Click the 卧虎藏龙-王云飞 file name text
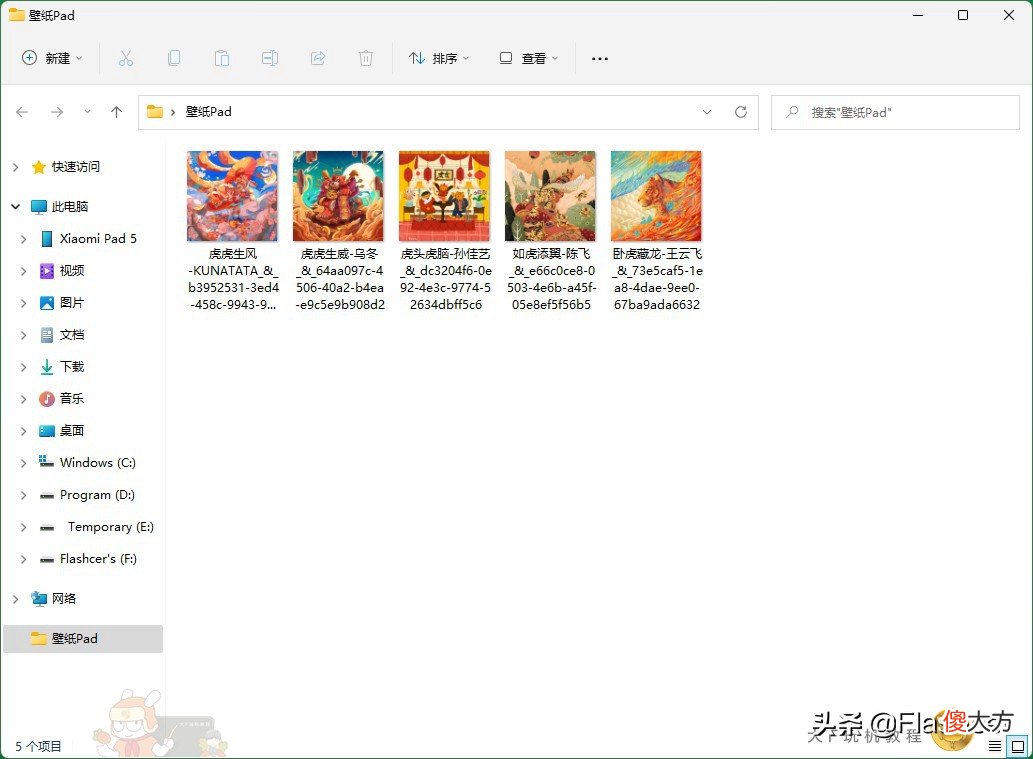Image resolution: width=1033 pixels, height=759 pixels. tap(657, 279)
